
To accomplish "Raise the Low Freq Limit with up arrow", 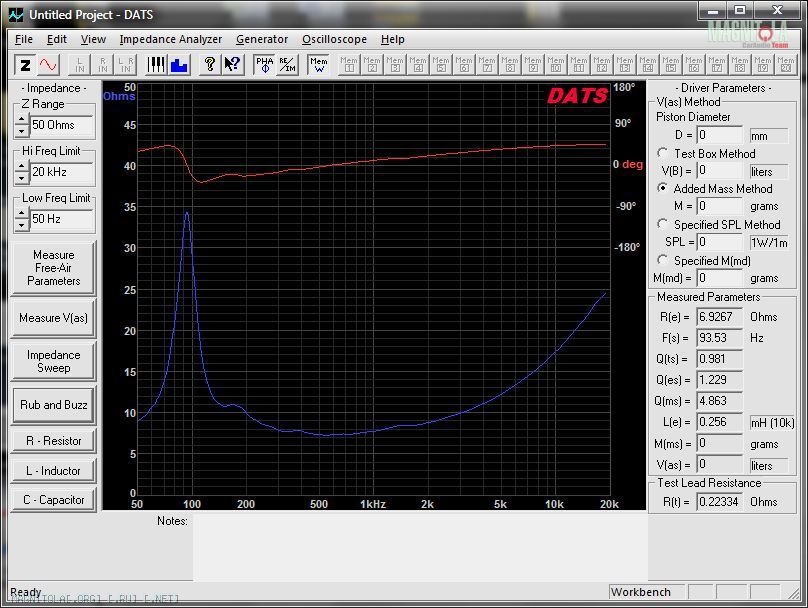I will [x=22, y=213].
